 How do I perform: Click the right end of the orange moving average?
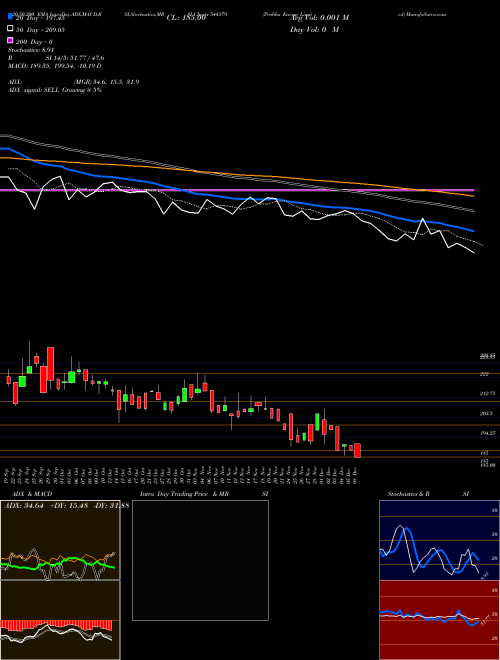473,196
